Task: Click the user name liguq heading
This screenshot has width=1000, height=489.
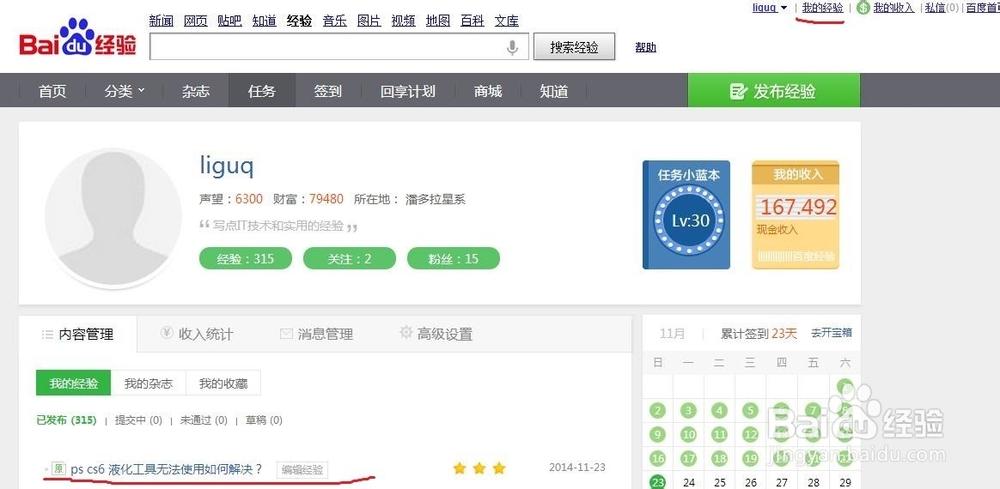Action: (227, 166)
